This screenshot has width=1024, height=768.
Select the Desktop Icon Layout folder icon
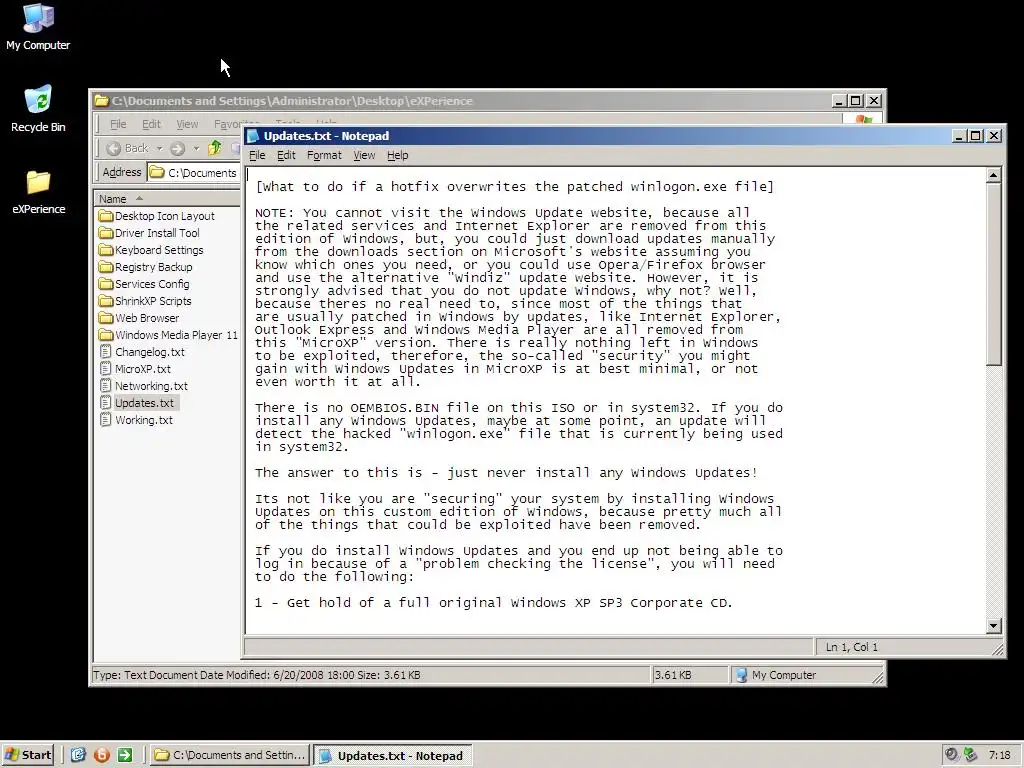pos(106,216)
